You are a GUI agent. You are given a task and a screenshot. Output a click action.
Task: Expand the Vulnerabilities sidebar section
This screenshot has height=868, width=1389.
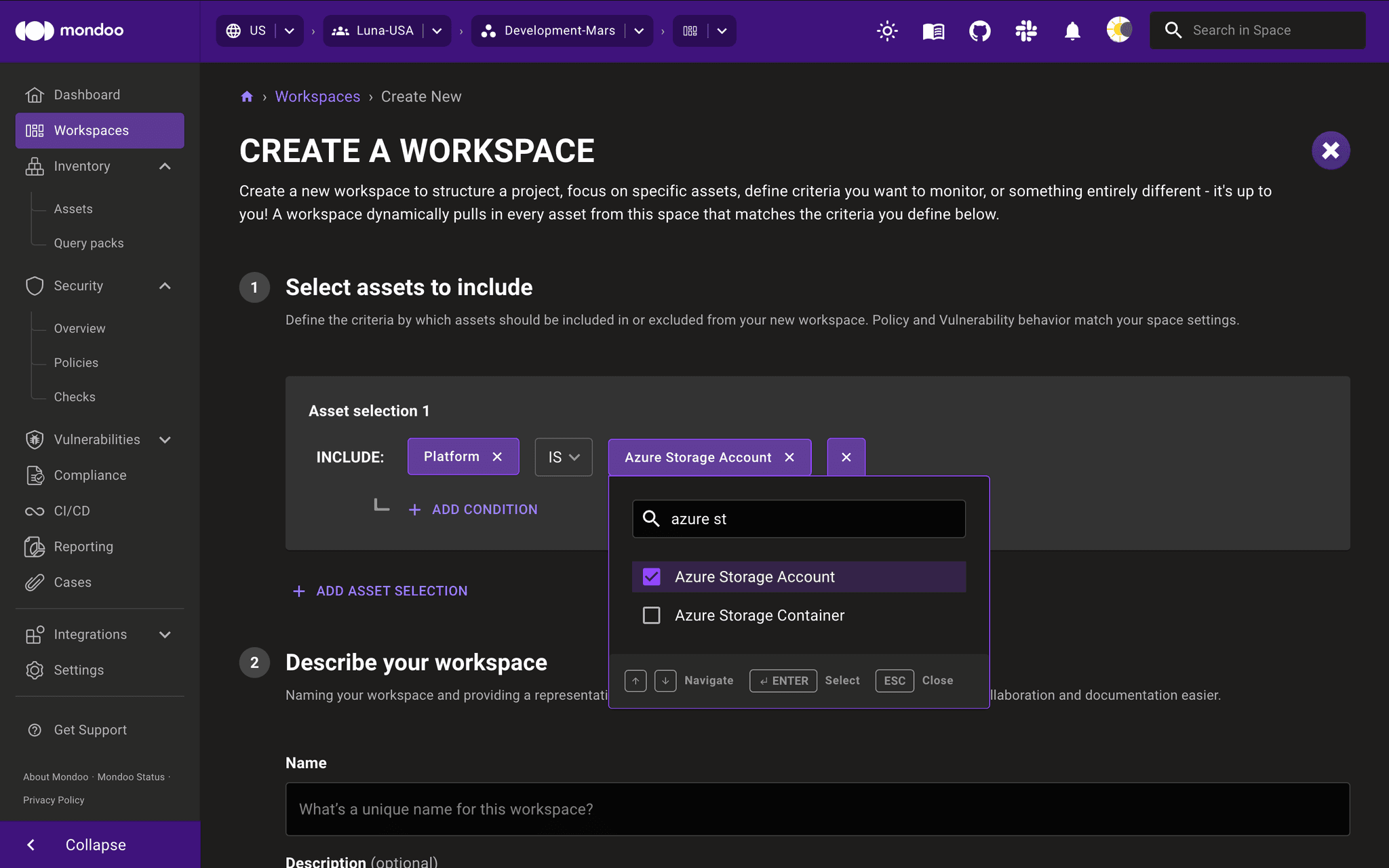click(165, 439)
